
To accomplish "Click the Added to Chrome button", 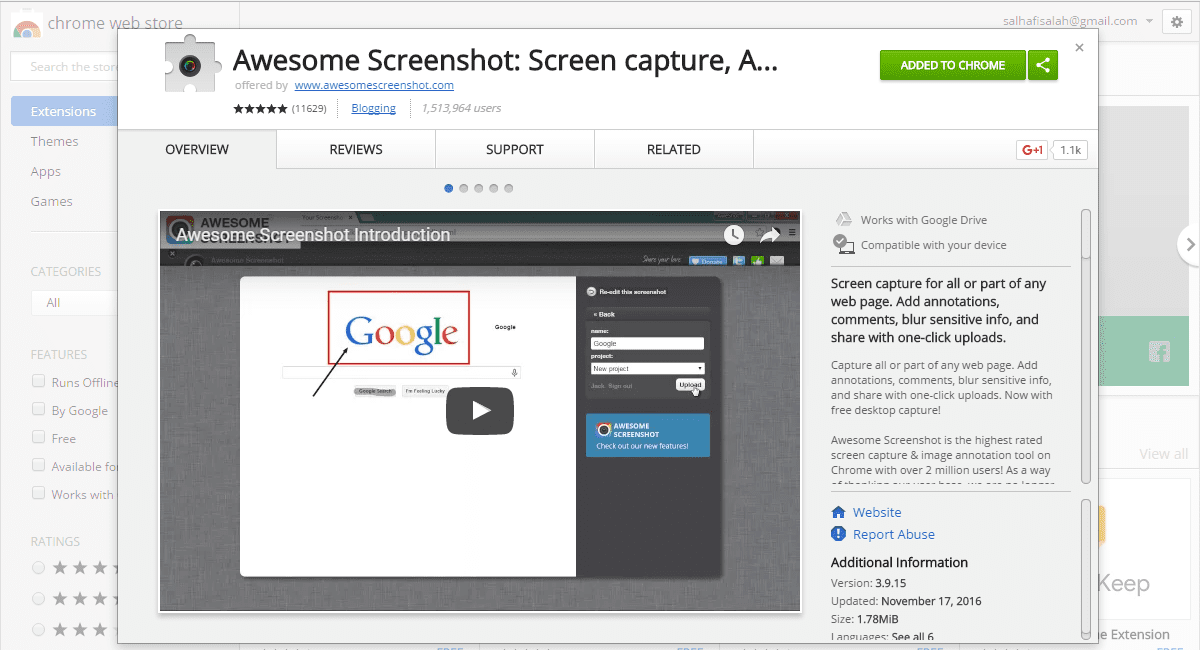I will click(x=953, y=66).
